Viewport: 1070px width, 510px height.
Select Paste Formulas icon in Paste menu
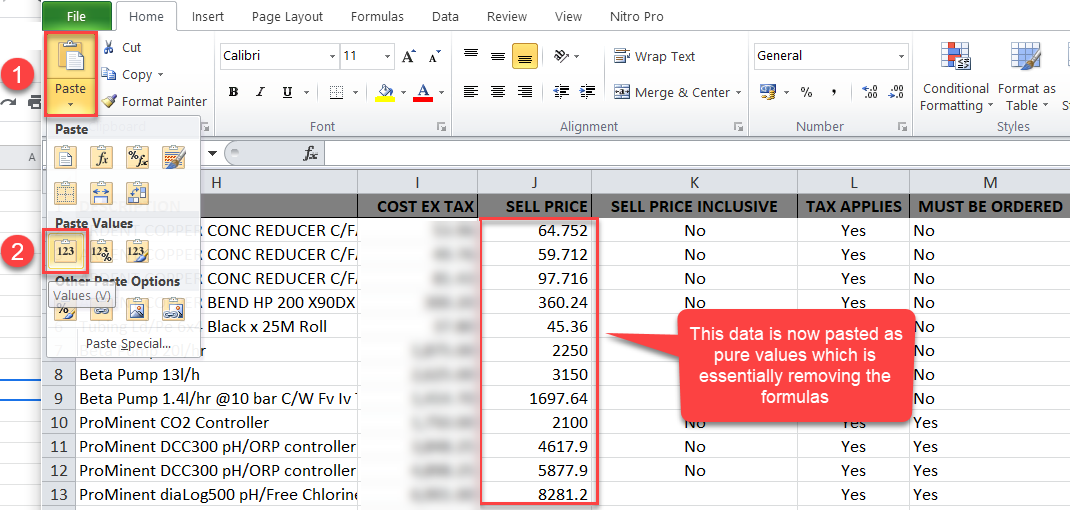tap(101, 157)
